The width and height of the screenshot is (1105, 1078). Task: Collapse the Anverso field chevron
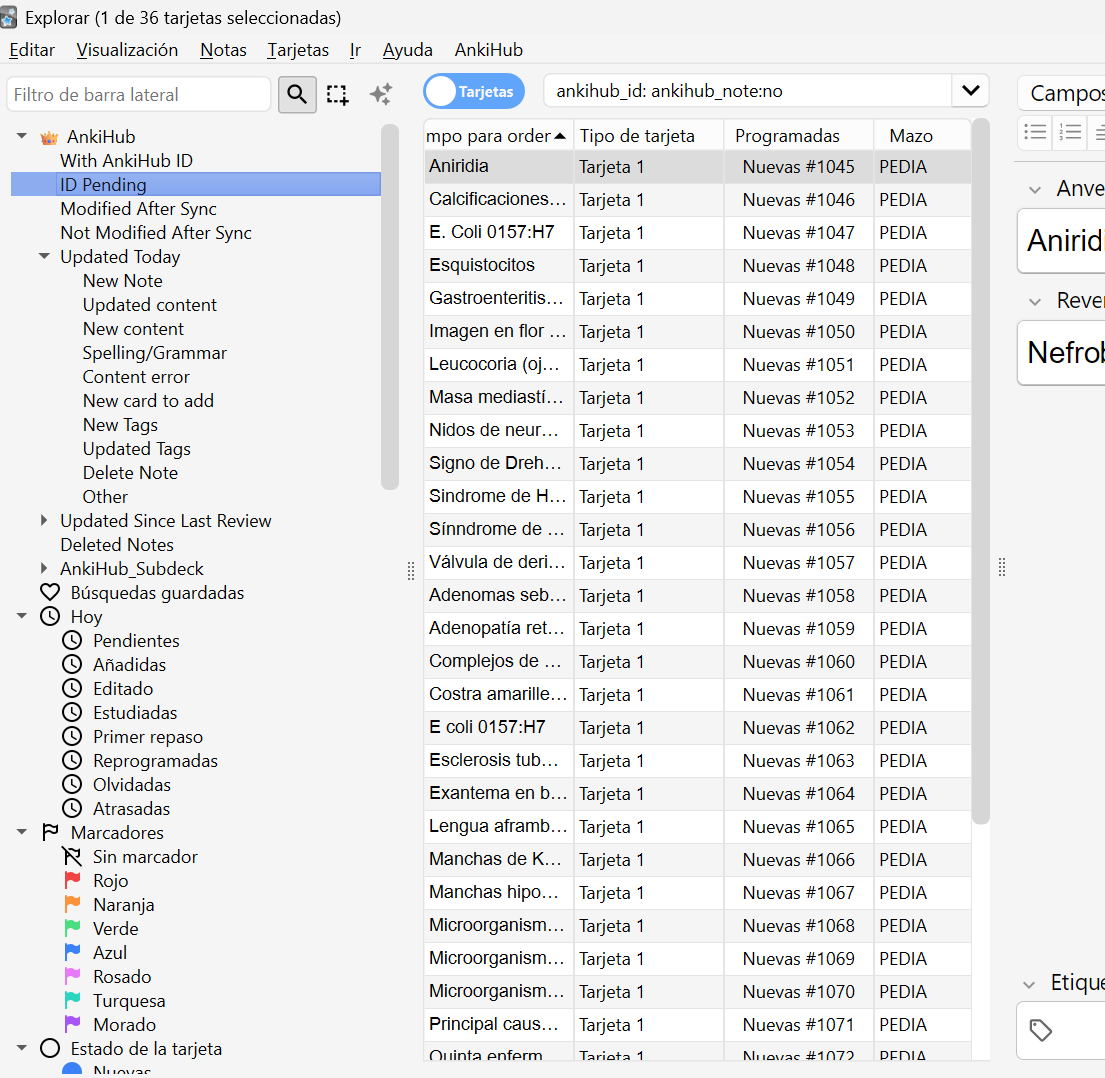pos(1035,189)
